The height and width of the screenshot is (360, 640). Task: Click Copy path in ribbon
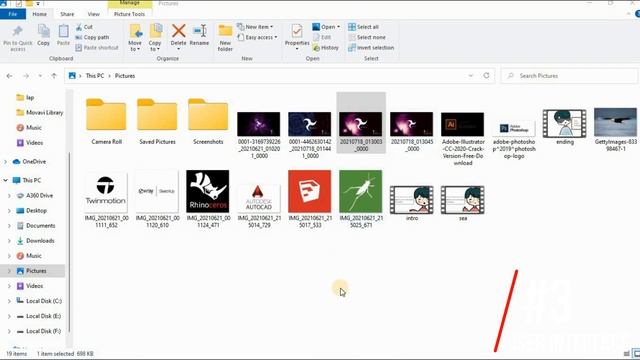pyautogui.click(x=92, y=37)
